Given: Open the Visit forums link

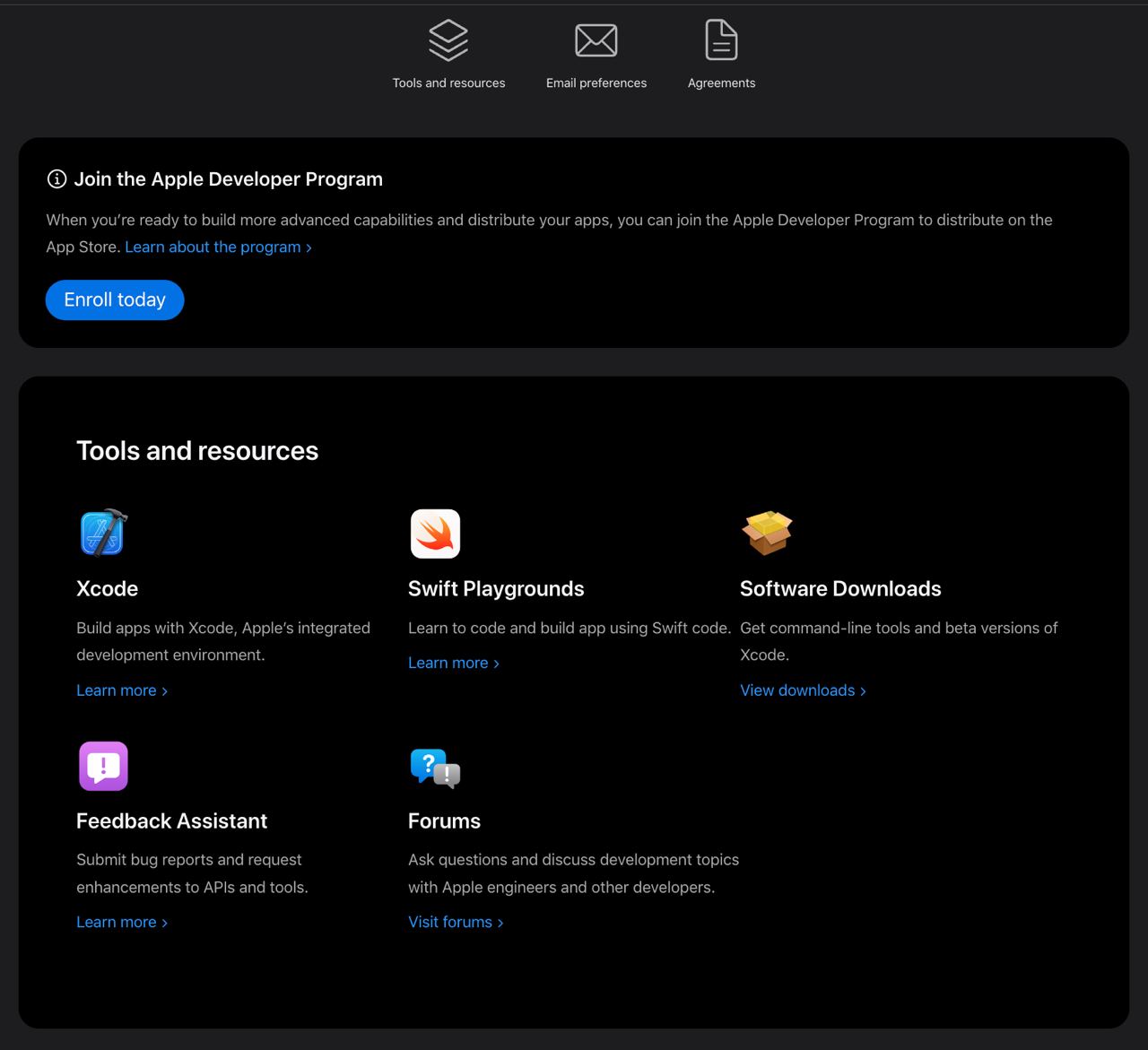Looking at the screenshot, I should click(456, 922).
